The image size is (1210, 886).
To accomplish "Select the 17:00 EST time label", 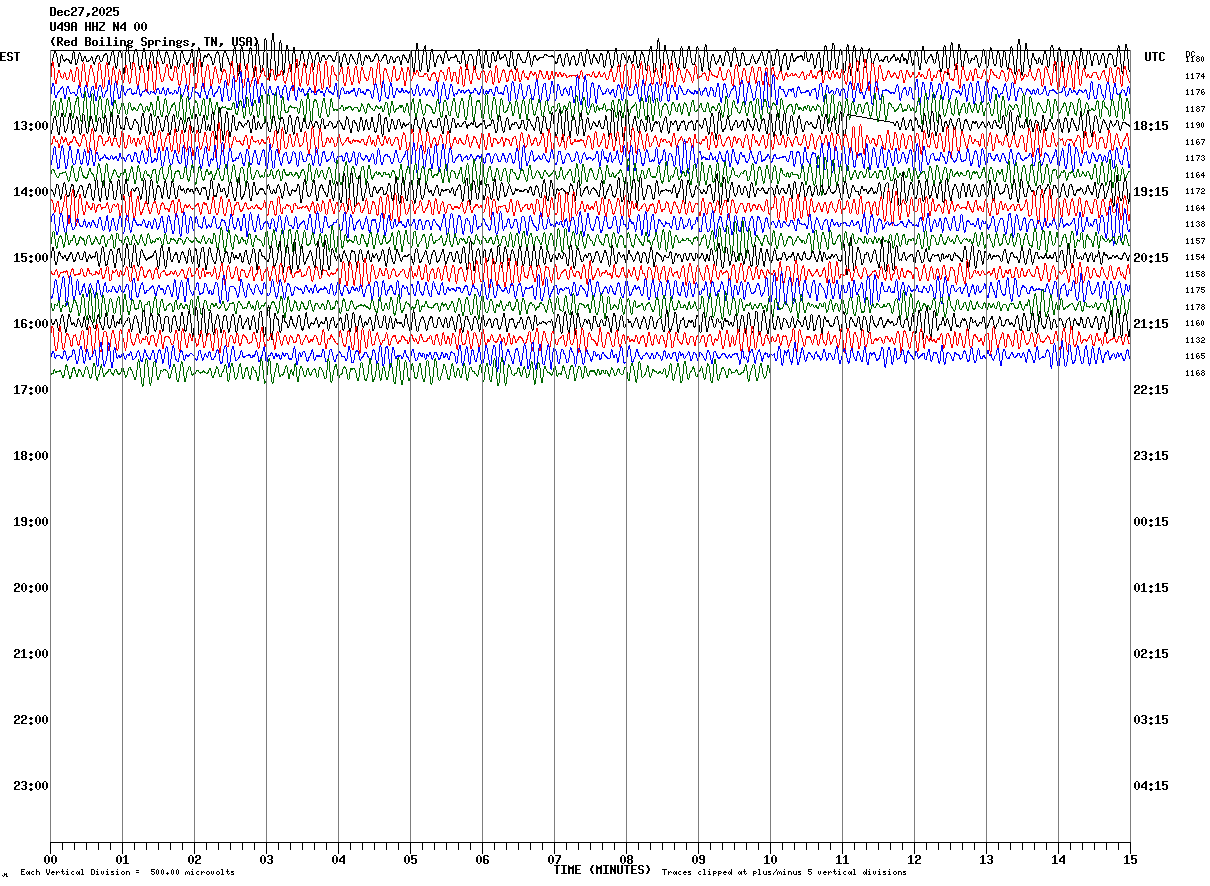I will 31,390.
